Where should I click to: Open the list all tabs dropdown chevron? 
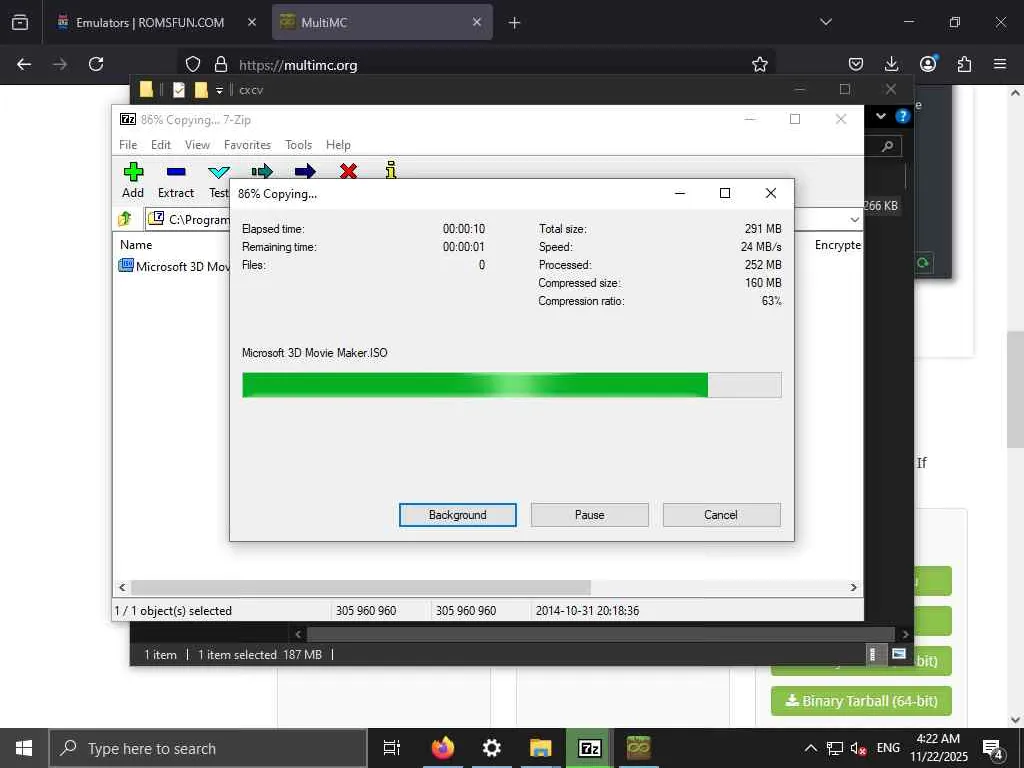[825, 22]
